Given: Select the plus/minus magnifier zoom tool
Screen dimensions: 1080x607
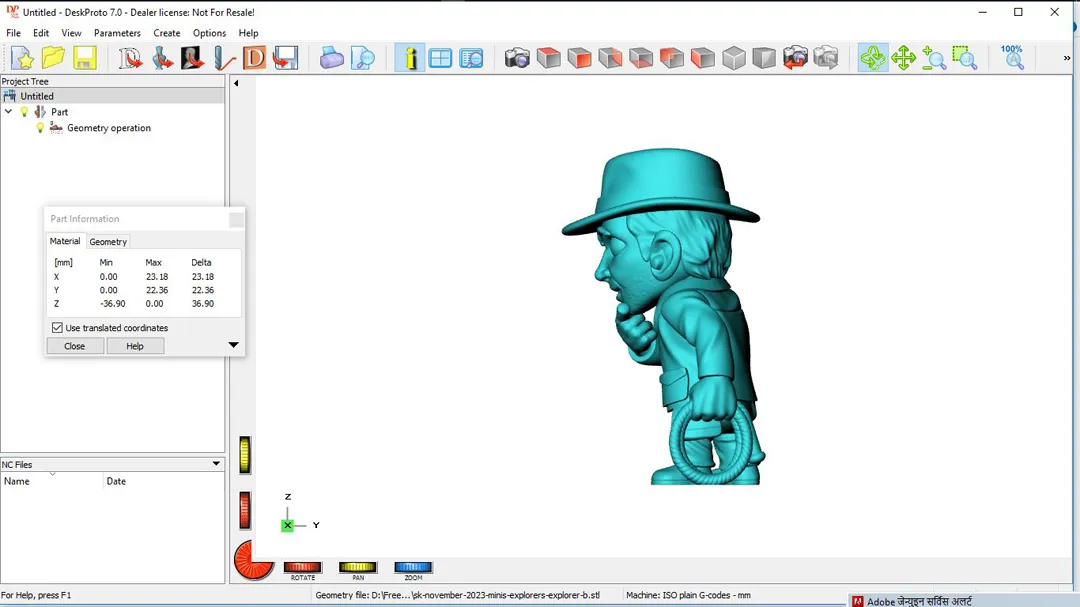Looking at the screenshot, I should coord(934,58).
